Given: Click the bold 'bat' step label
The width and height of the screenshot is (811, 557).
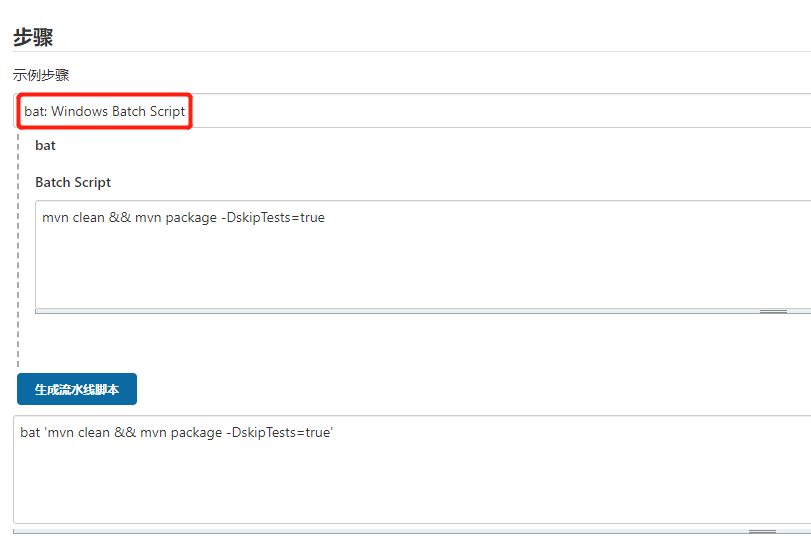Looking at the screenshot, I should 45,145.
